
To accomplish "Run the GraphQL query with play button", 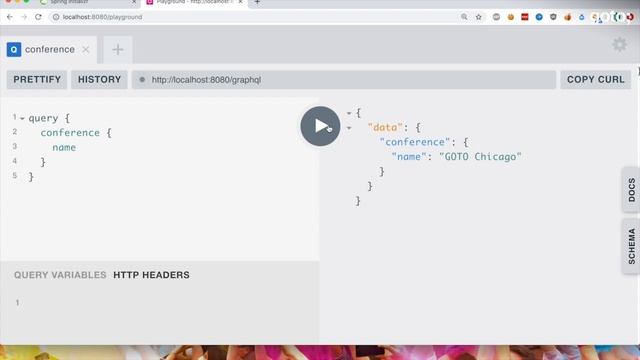I will tap(320, 126).
